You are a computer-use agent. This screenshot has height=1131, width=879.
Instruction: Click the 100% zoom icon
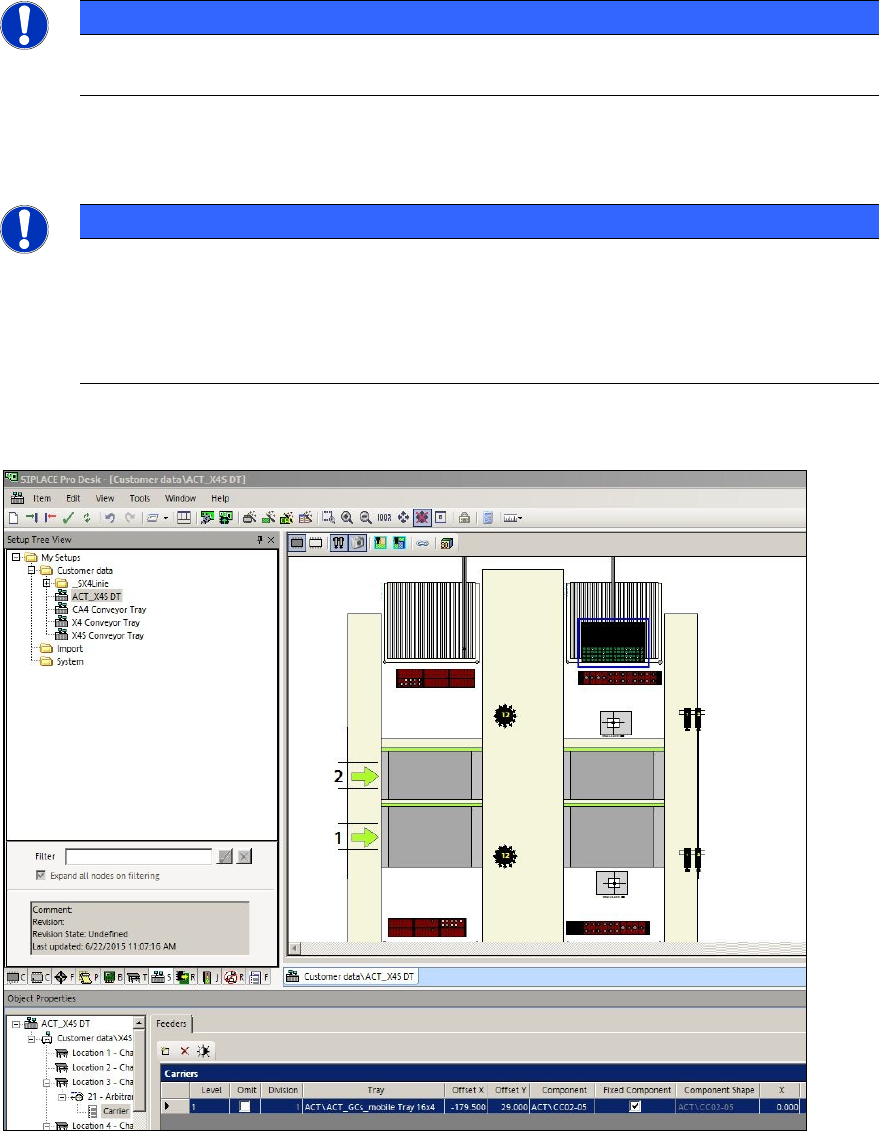click(384, 518)
